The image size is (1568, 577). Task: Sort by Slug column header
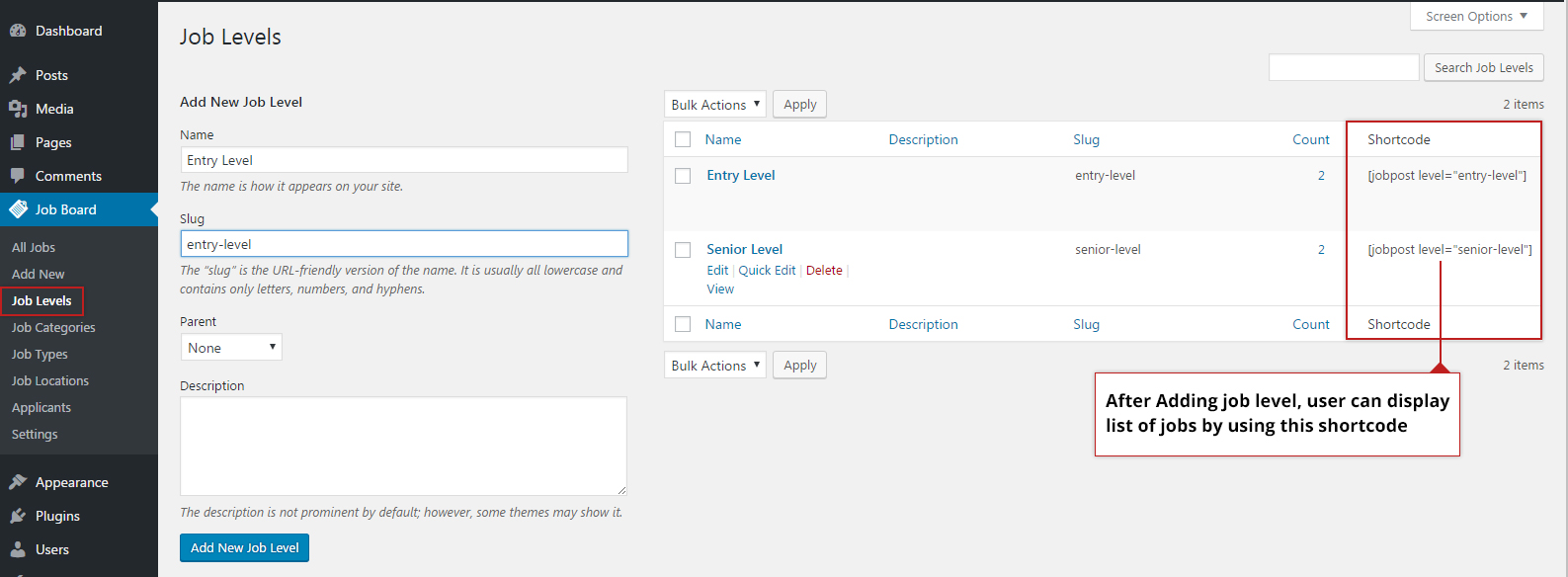1086,139
